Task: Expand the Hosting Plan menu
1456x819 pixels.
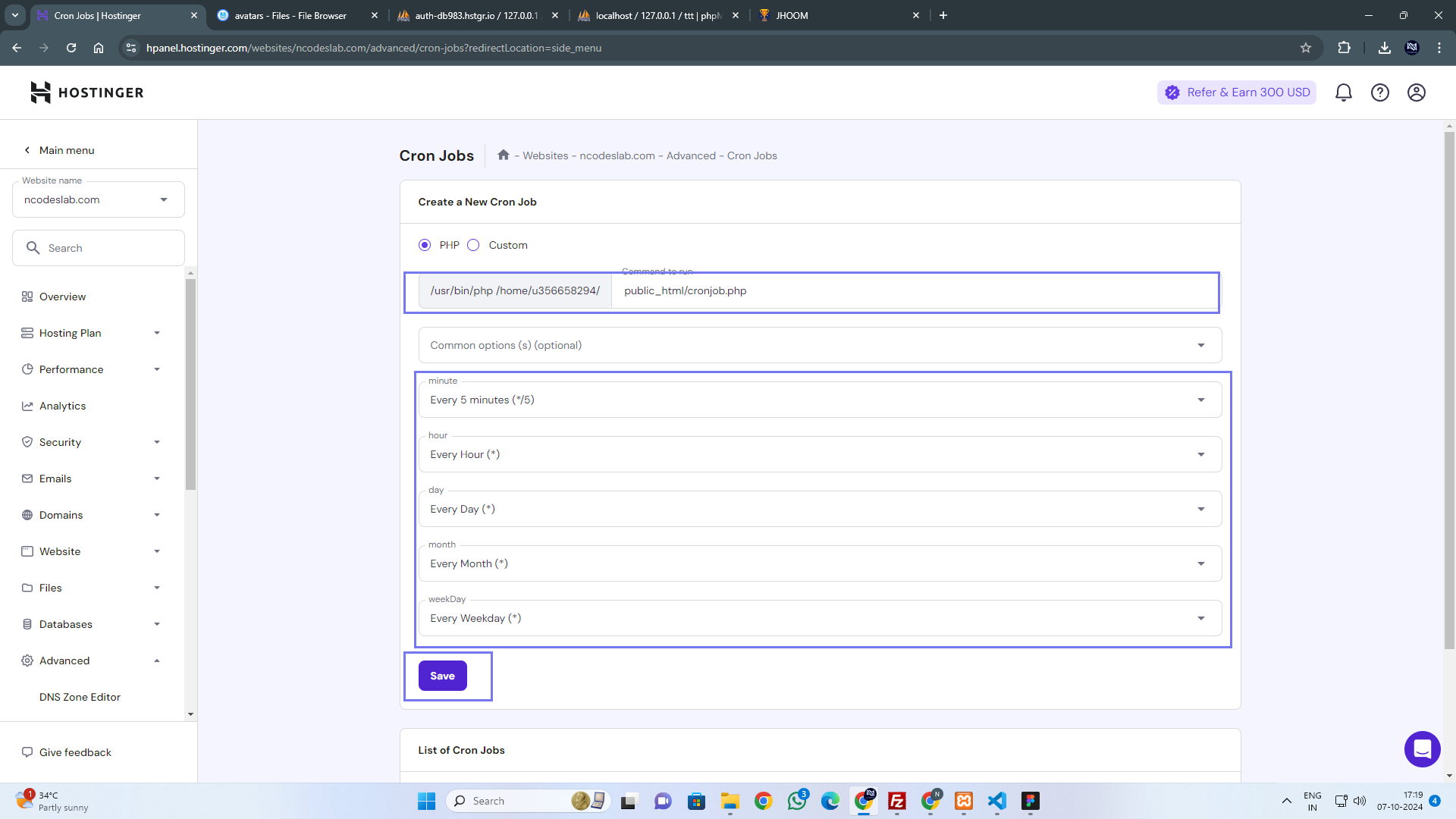Action: tap(91, 333)
